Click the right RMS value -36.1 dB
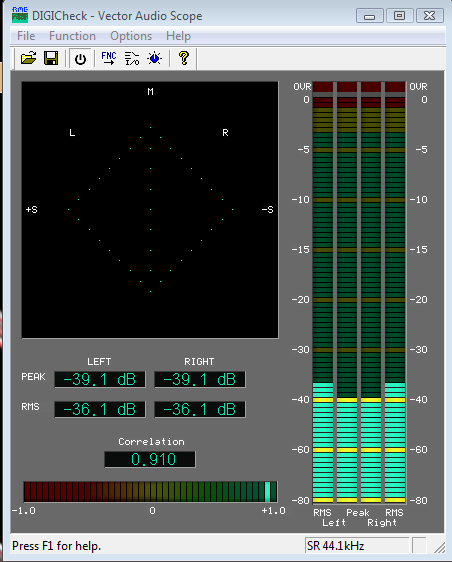 [x=200, y=409]
